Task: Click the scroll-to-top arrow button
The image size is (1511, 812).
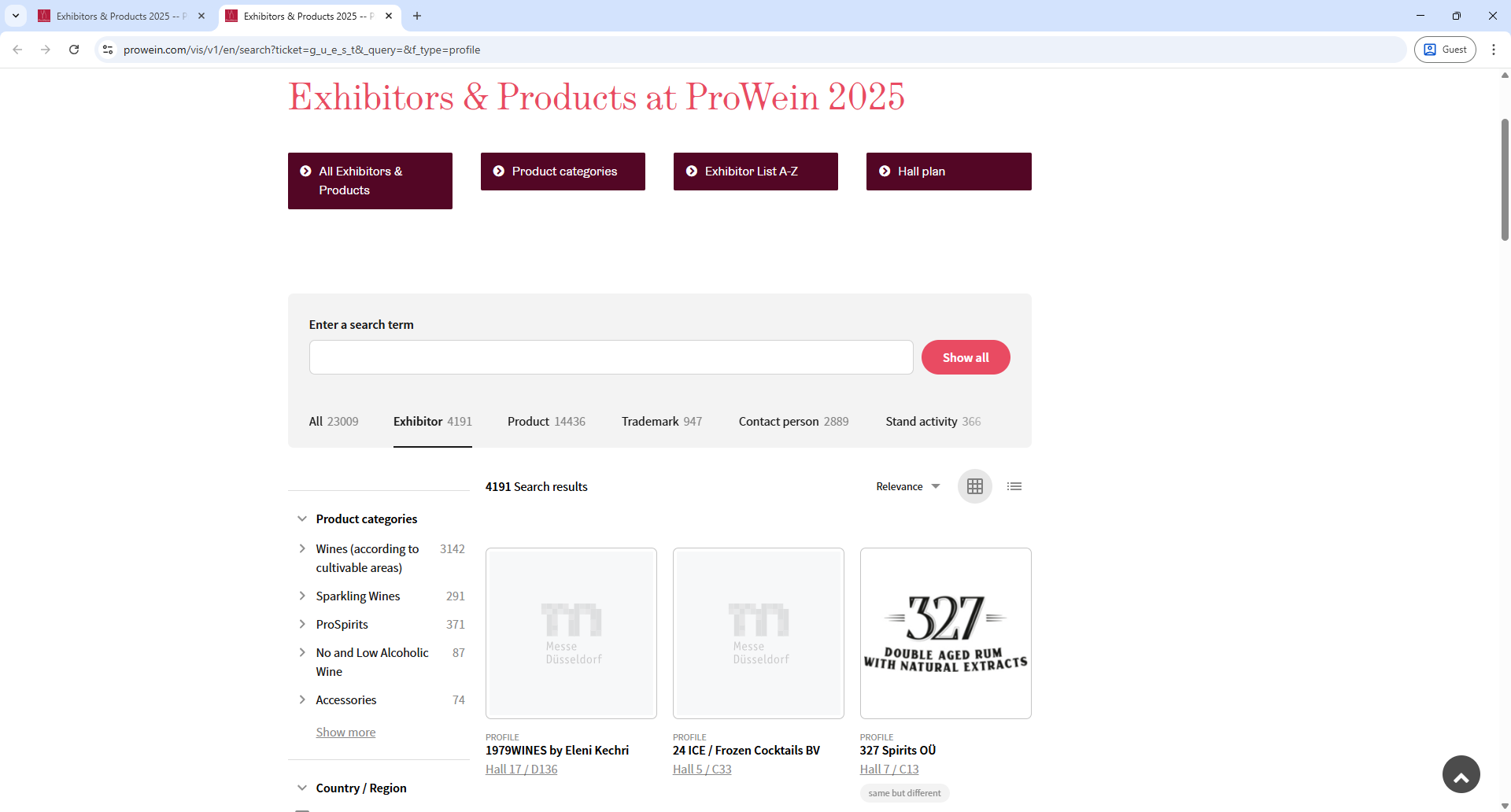Action: (x=1461, y=774)
